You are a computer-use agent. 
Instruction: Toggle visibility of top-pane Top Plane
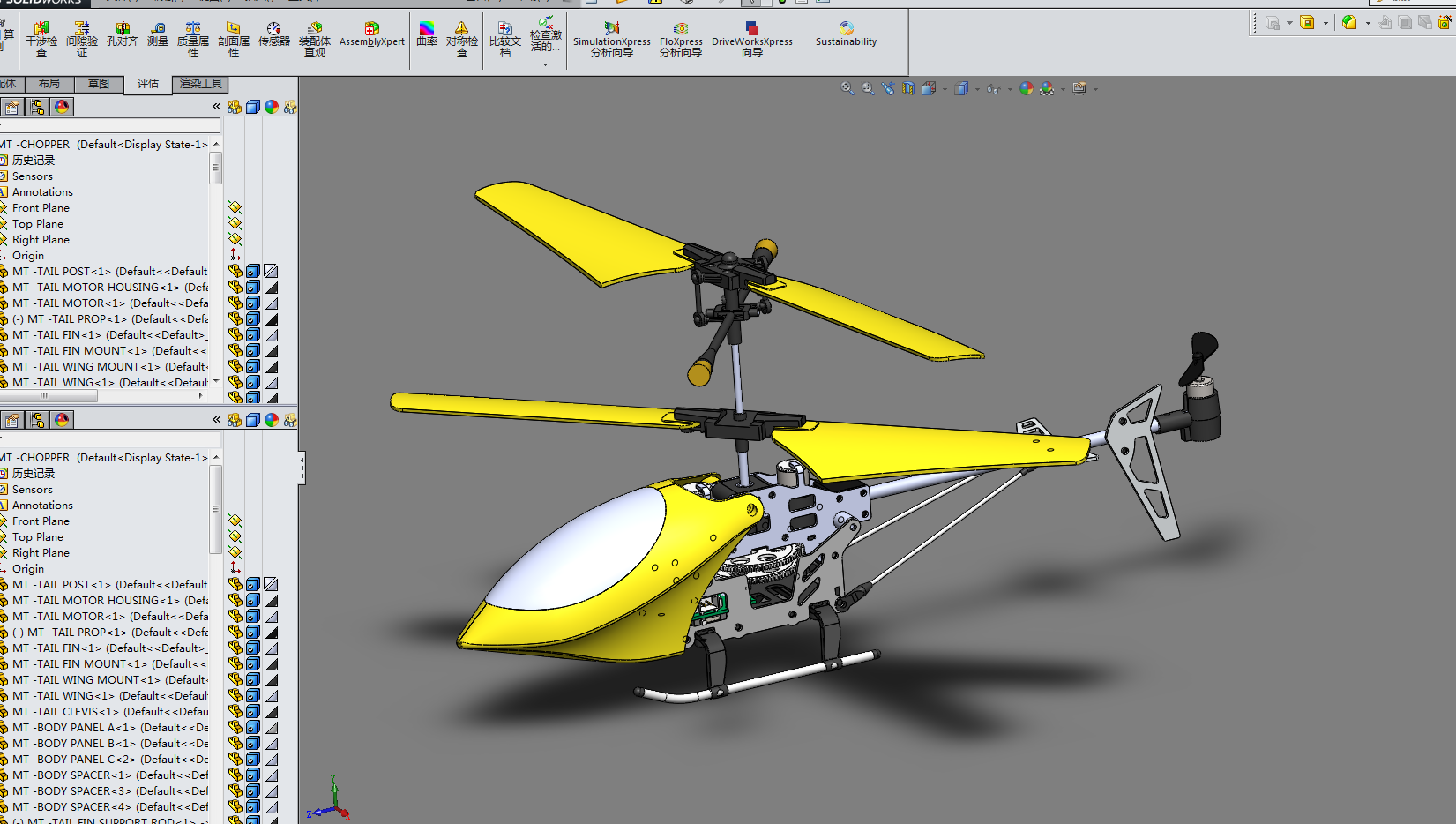click(235, 223)
